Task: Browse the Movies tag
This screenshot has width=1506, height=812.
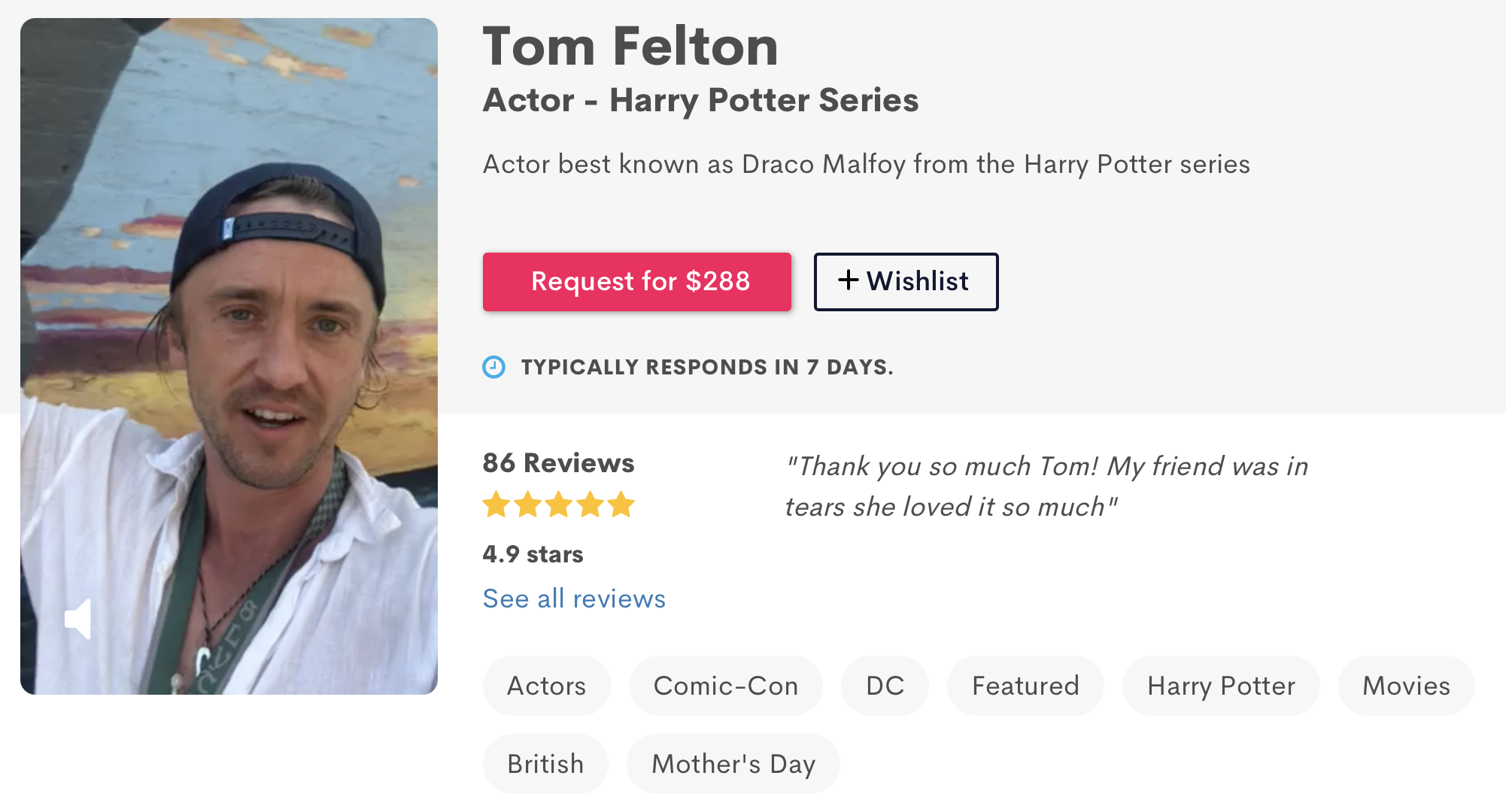Action: (1405, 686)
